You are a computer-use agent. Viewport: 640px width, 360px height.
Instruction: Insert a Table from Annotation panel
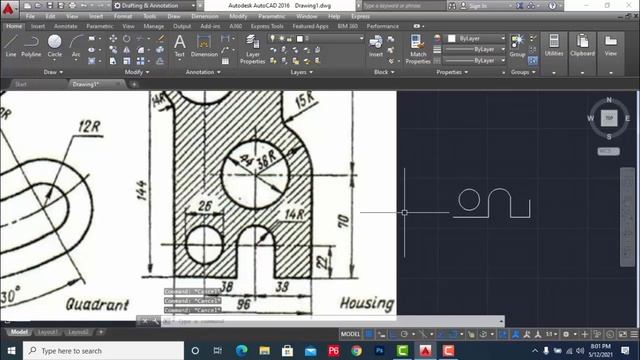225,61
